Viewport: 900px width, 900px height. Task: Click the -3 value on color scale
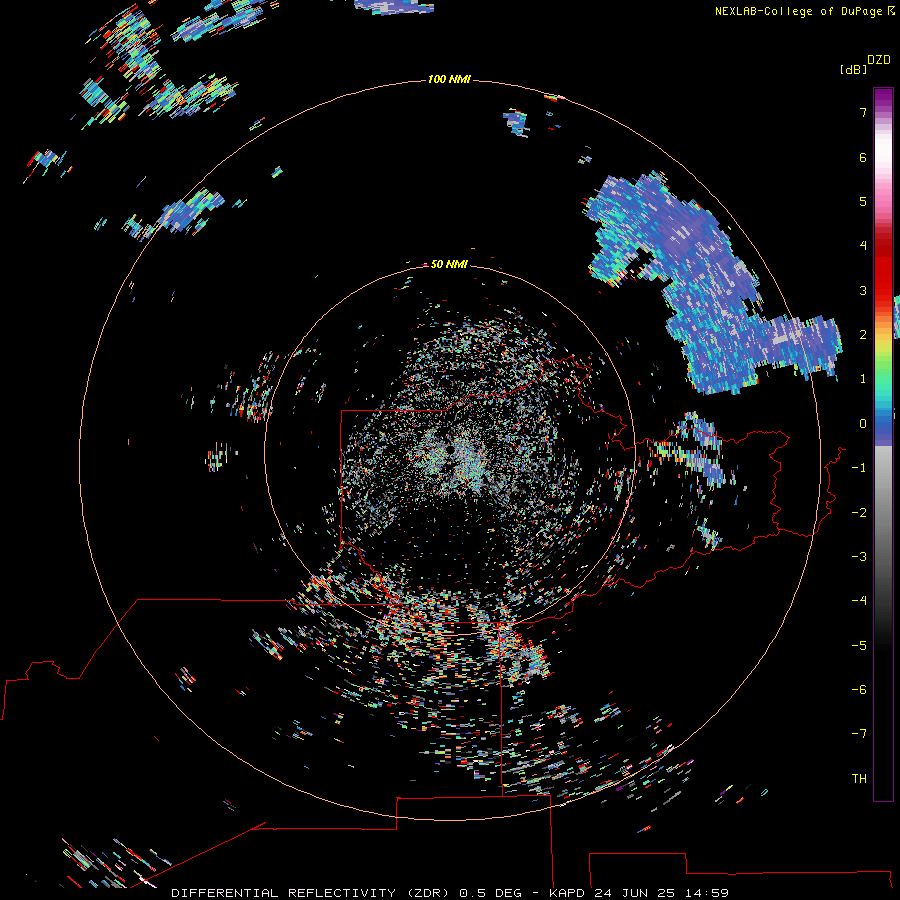859,557
